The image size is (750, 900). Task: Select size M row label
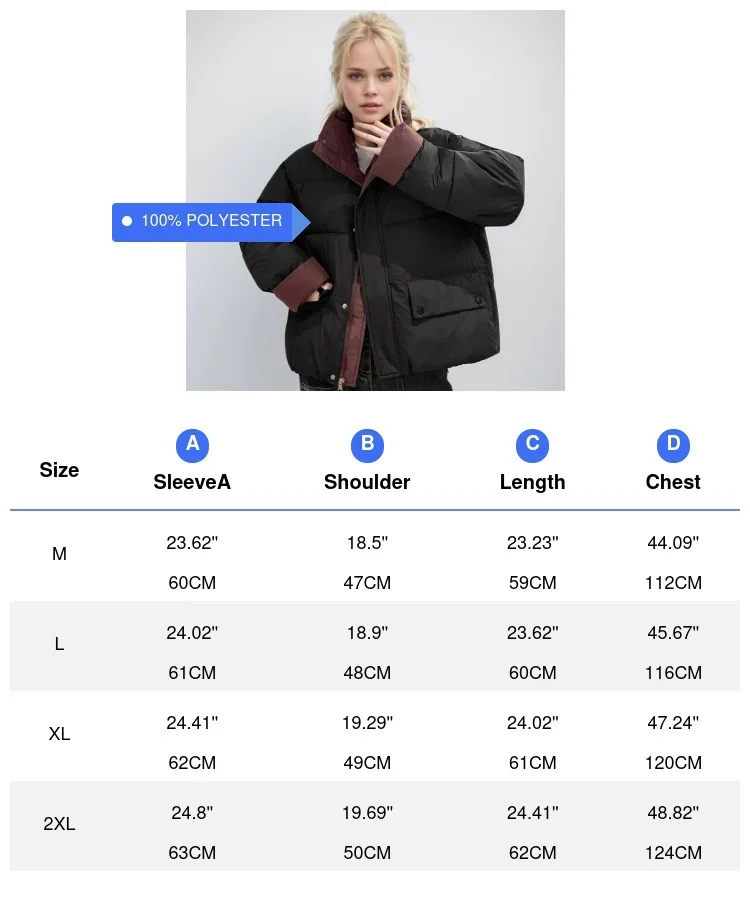pos(59,554)
